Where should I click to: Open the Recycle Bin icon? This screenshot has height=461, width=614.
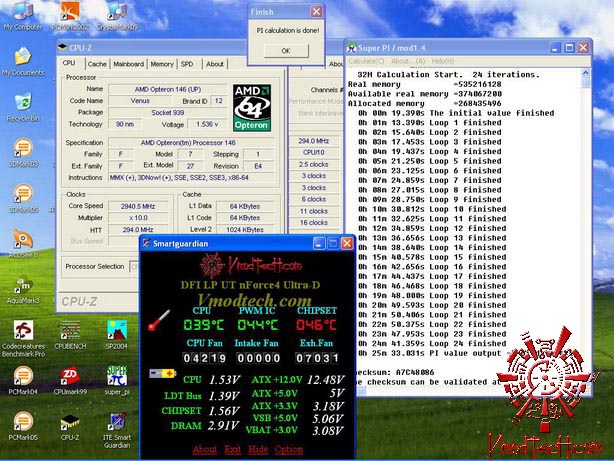(x=23, y=107)
